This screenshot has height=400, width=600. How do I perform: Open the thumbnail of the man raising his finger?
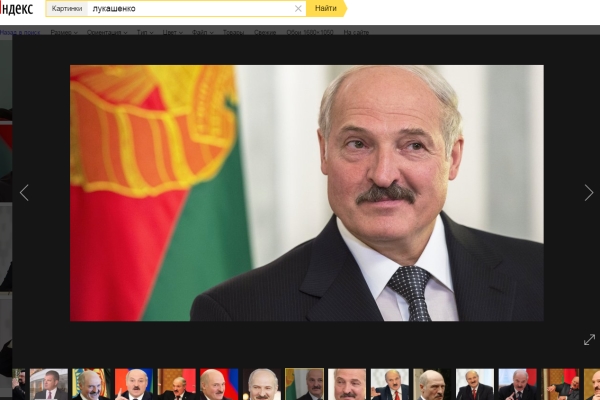134,384
